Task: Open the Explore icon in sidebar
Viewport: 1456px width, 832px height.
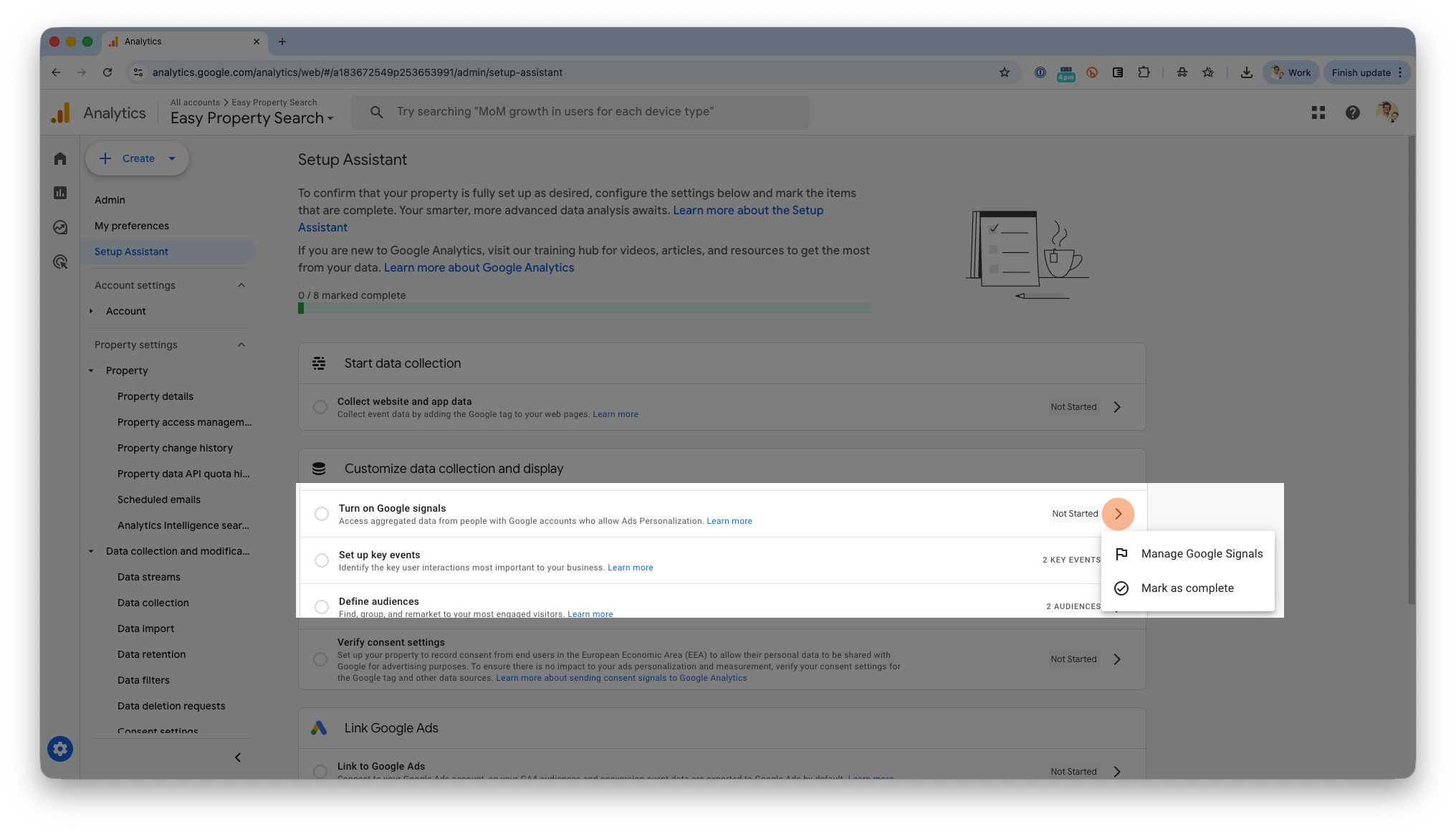Action: click(x=60, y=227)
